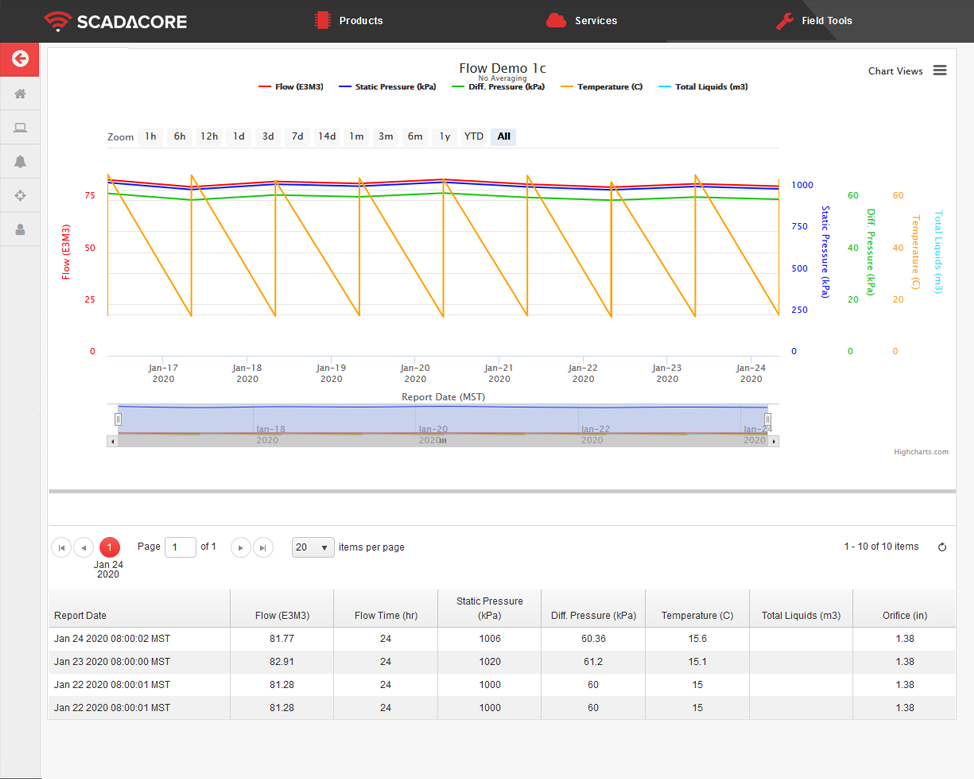Refresh the table with the reload icon
974x779 pixels.
(941, 547)
